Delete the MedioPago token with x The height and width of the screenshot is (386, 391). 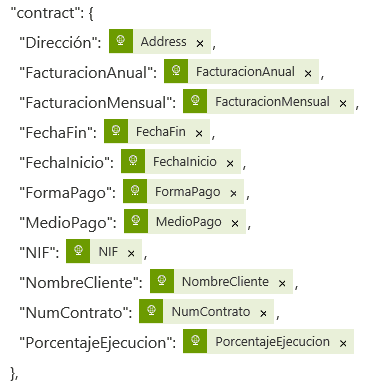235,223
